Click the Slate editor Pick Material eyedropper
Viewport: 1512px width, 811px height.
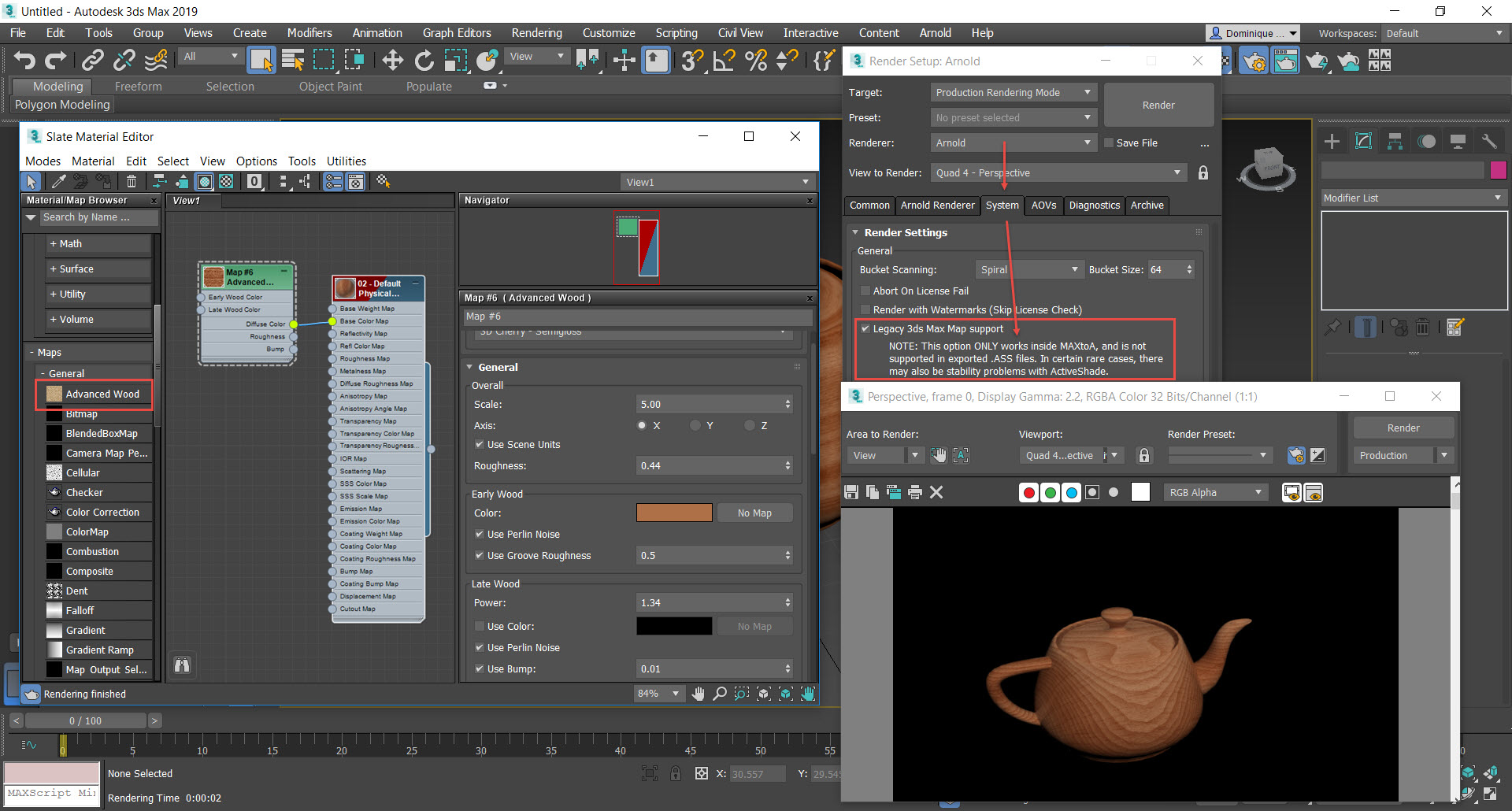pyautogui.click(x=58, y=182)
